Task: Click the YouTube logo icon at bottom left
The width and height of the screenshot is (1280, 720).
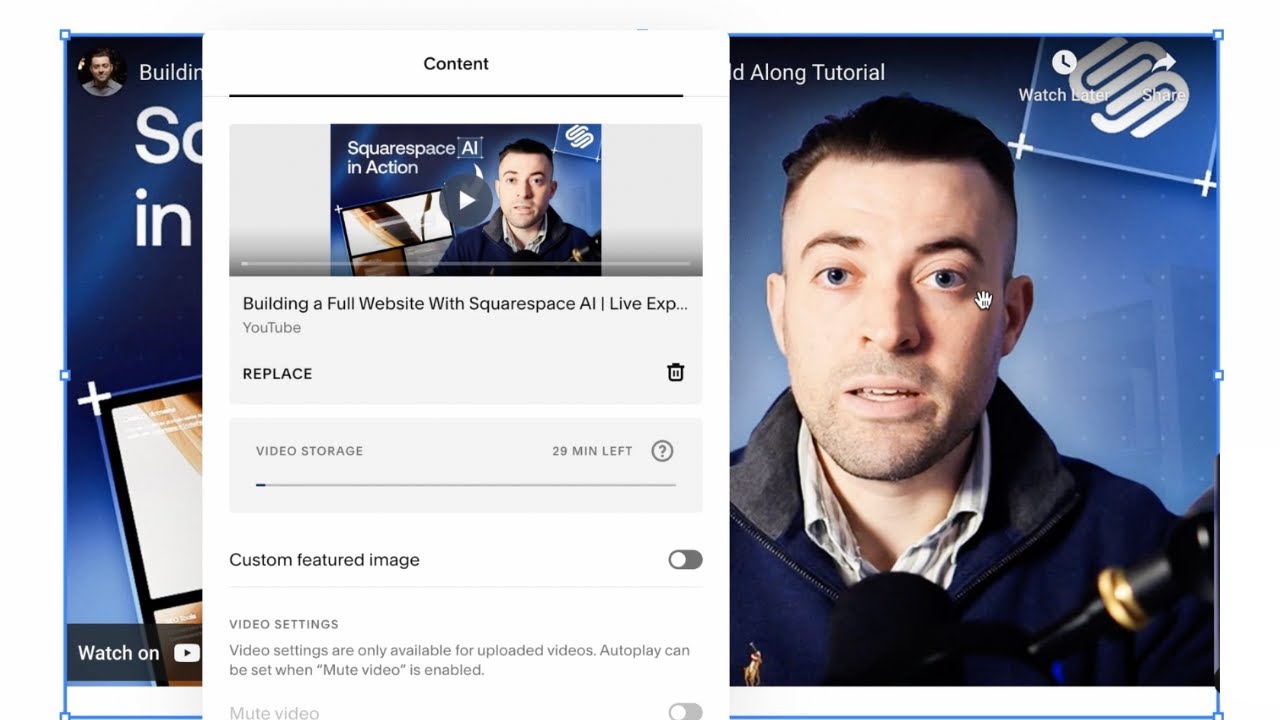Action: click(187, 653)
